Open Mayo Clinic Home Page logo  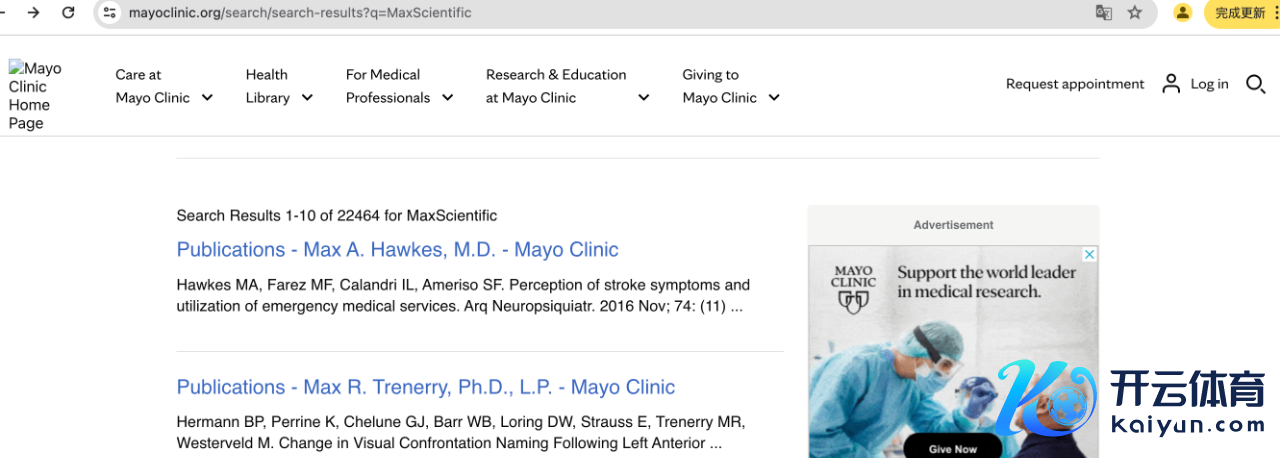(x=35, y=96)
